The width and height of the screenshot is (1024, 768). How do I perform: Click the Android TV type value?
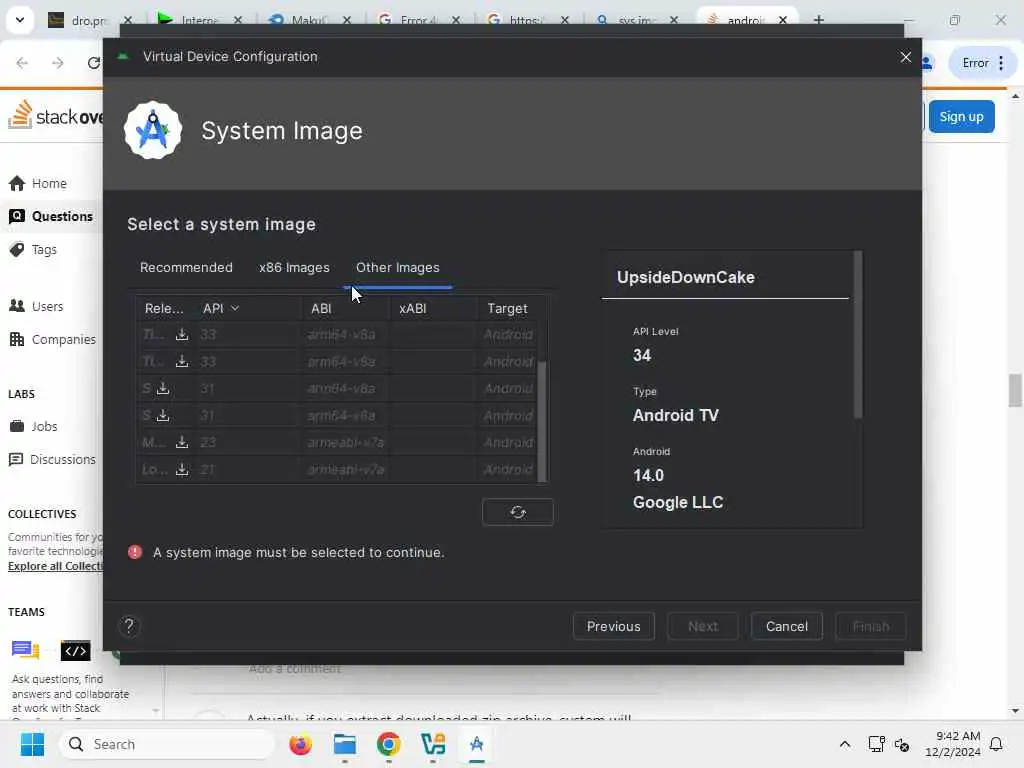[x=675, y=415]
